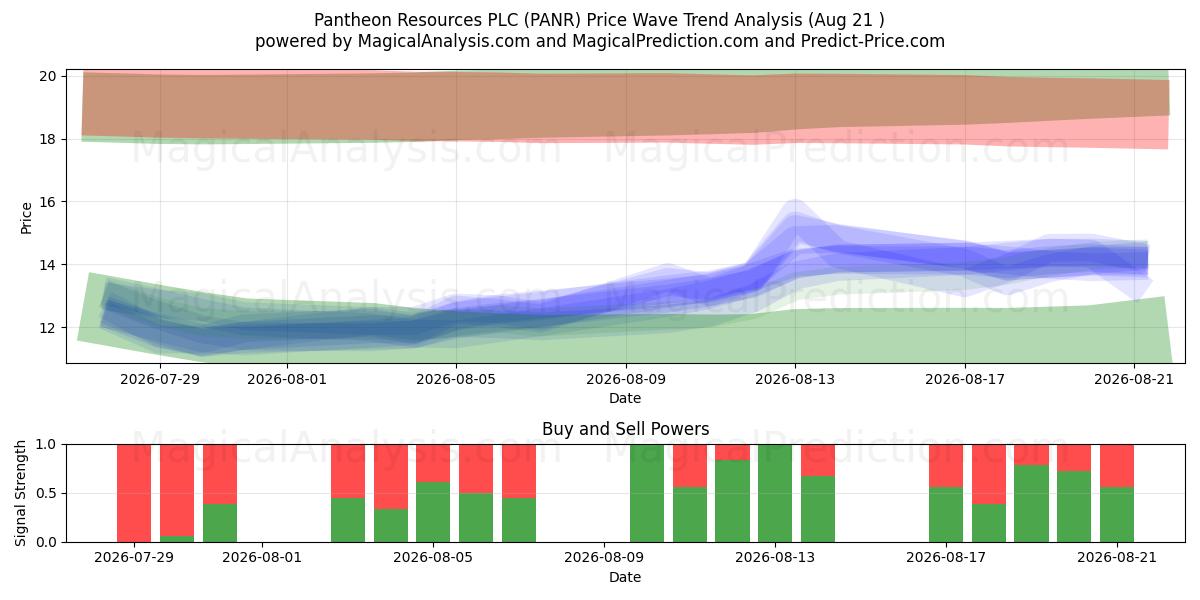Click the 2026-08-21 tick under the bar chart
Viewport: 1200px width, 600px height.
[1117, 558]
